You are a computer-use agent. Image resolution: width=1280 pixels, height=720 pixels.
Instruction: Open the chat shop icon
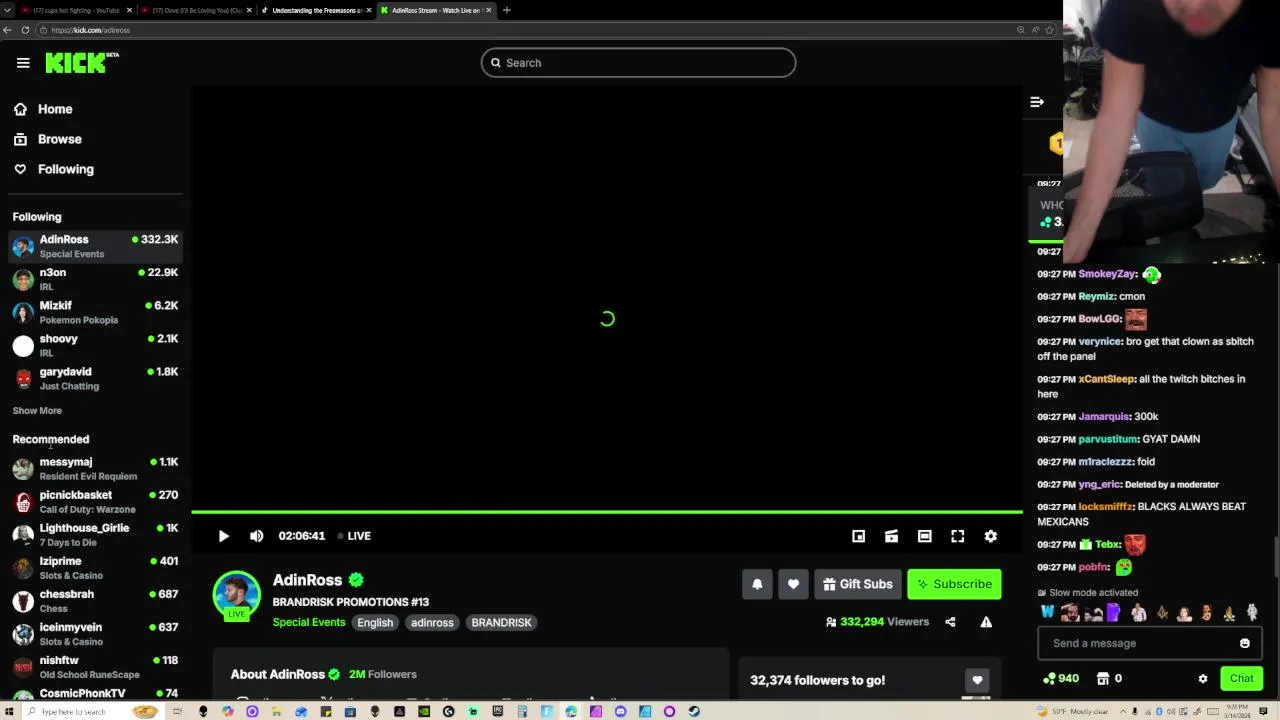pyautogui.click(x=1103, y=679)
